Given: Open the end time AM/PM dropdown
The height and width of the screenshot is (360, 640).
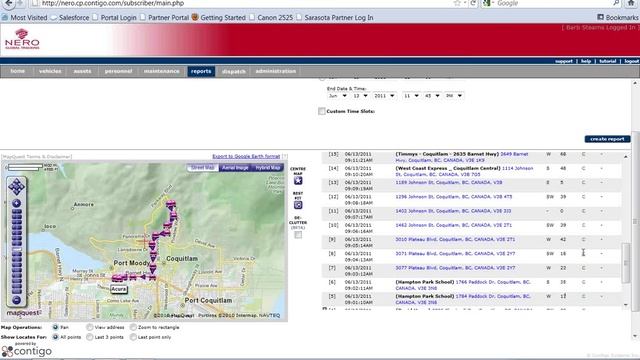Looking at the screenshot, I should [x=454, y=96].
